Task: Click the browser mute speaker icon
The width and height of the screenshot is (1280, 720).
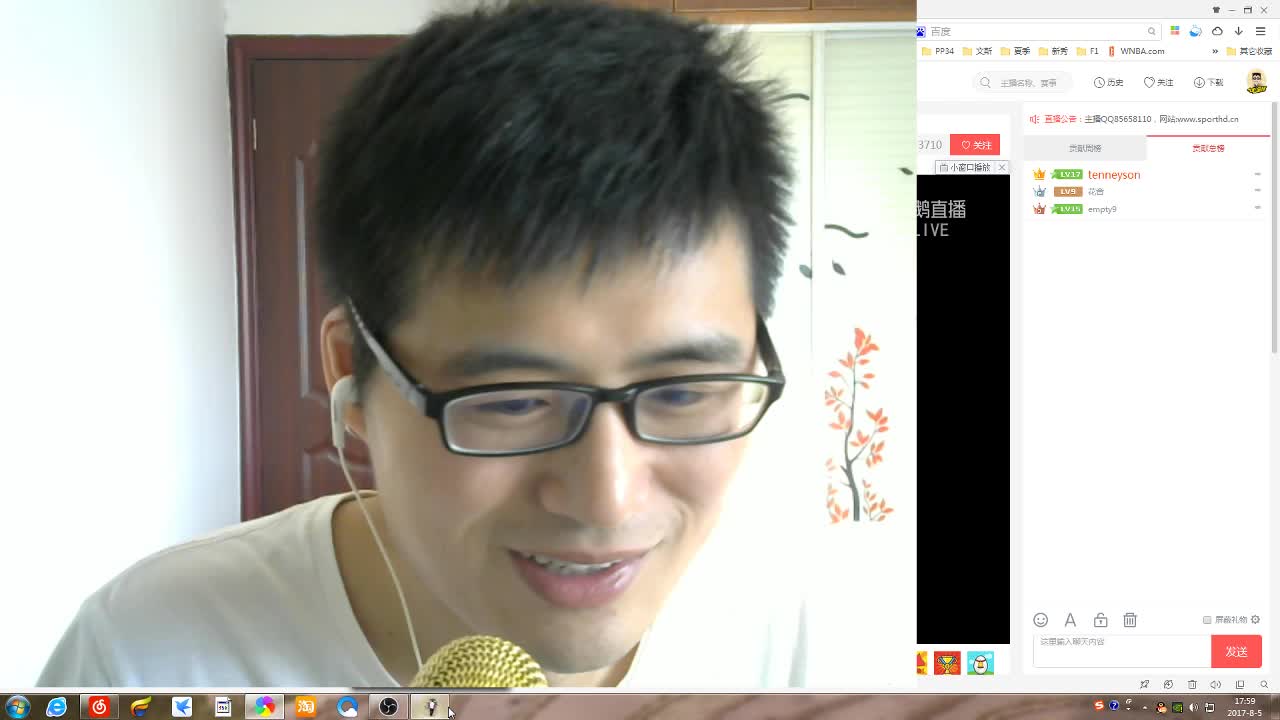Action: point(1216,684)
